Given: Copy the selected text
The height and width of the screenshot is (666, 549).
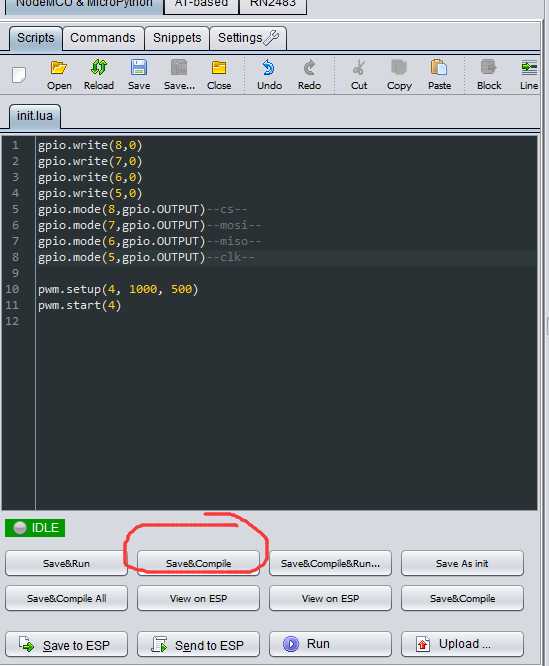Looking at the screenshot, I should 399,75.
